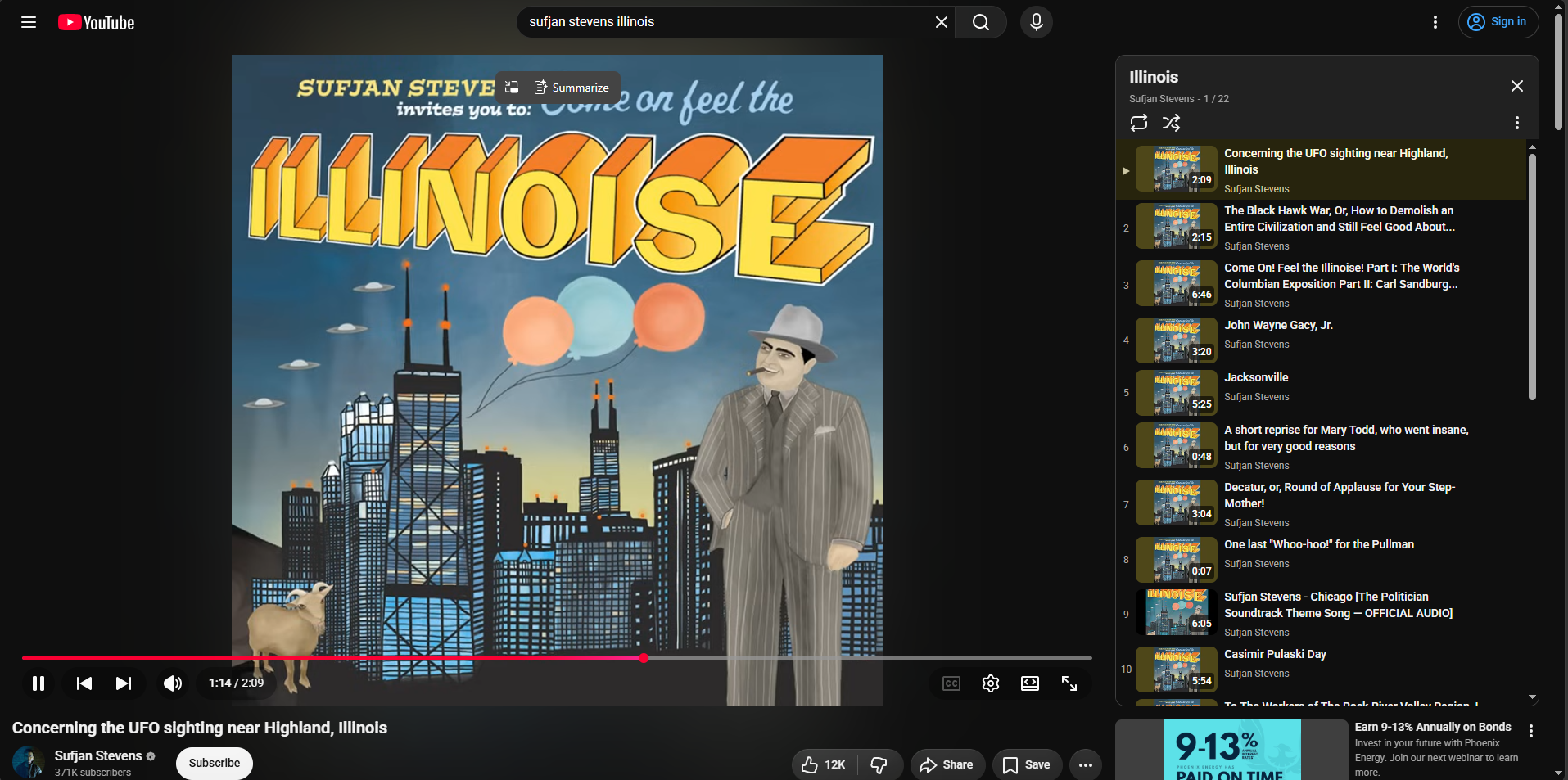Open player settings gear

[x=990, y=683]
